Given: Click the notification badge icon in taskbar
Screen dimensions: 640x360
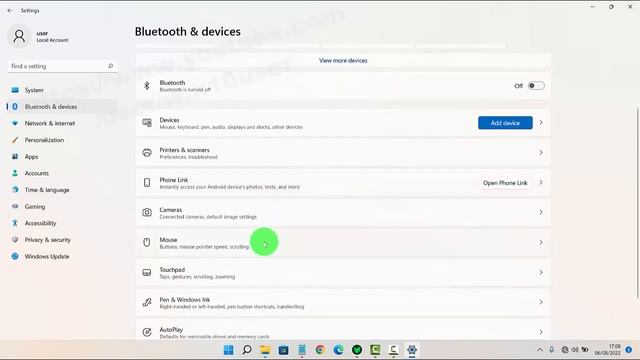Looking at the screenshot, I should (629, 350).
